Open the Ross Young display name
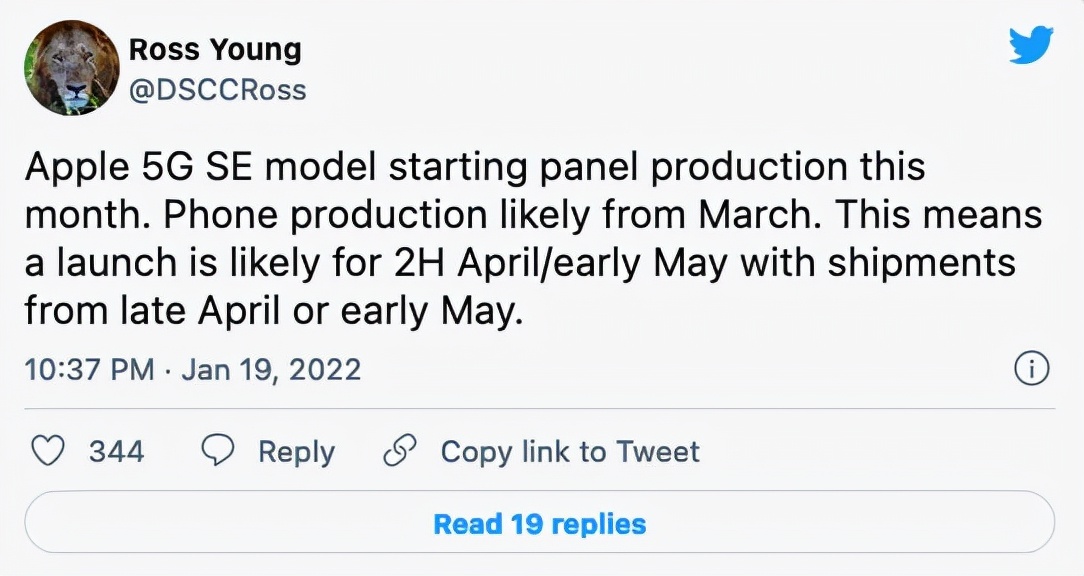 click(215, 49)
